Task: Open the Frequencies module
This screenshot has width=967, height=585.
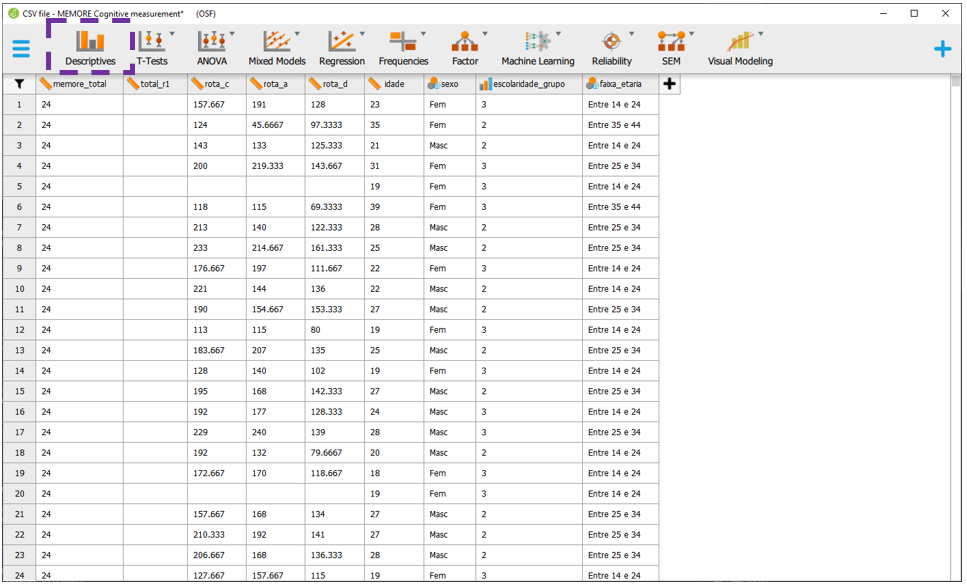Action: (403, 48)
